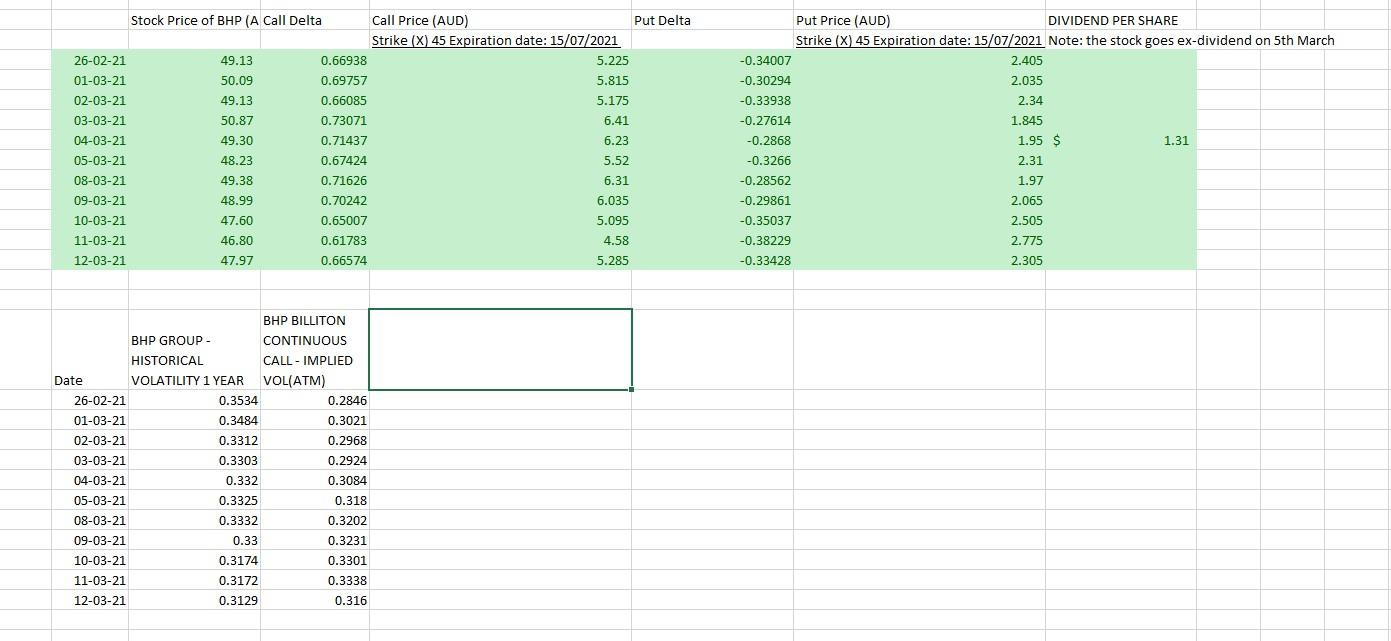1391x641 pixels.
Task: Select the put price cell showing 2.405
Action: point(920,60)
